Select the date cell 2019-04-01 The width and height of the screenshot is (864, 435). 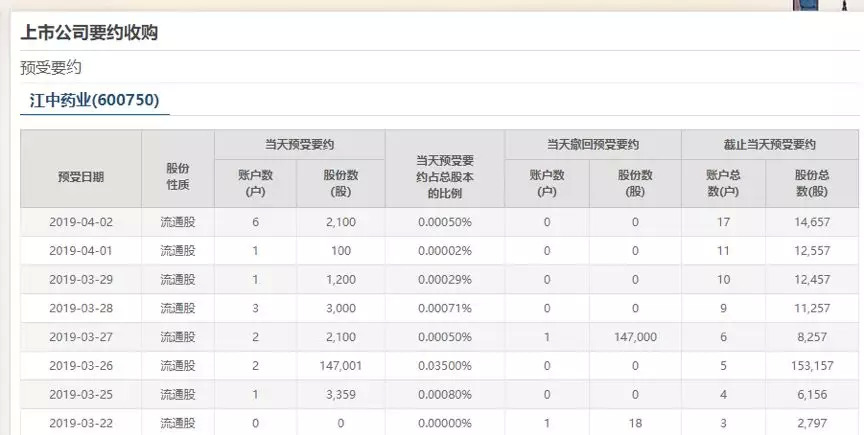tap(81, 251)
